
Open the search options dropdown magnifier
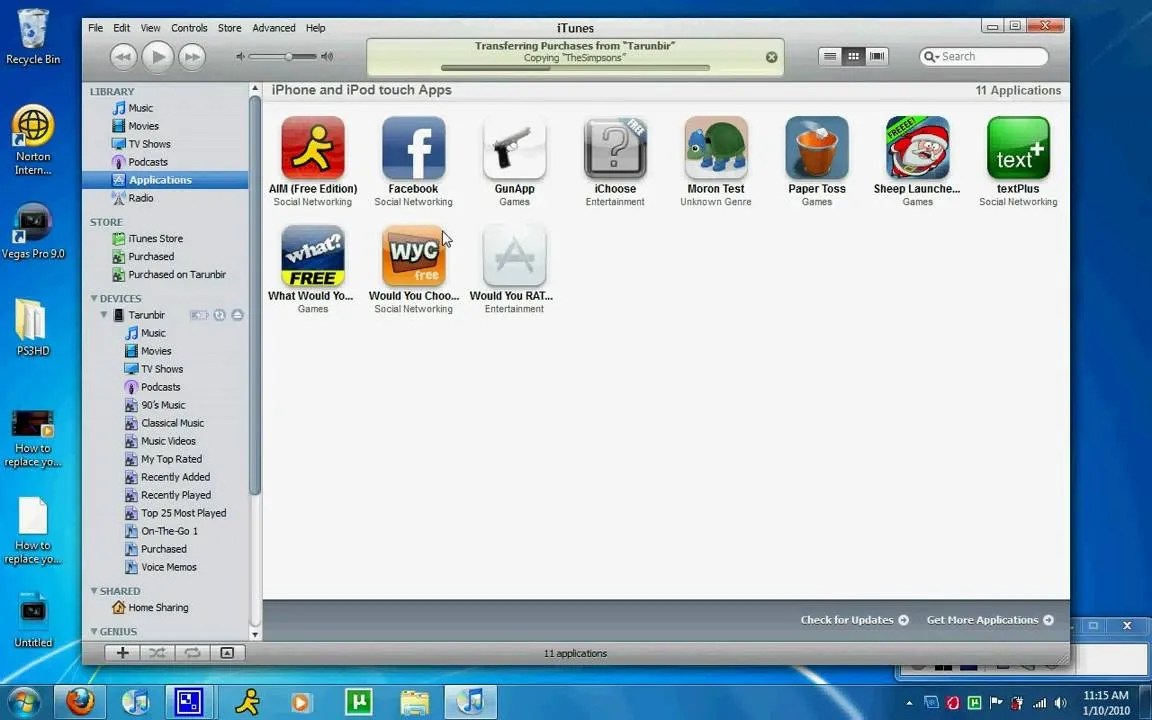pos(932,57)
